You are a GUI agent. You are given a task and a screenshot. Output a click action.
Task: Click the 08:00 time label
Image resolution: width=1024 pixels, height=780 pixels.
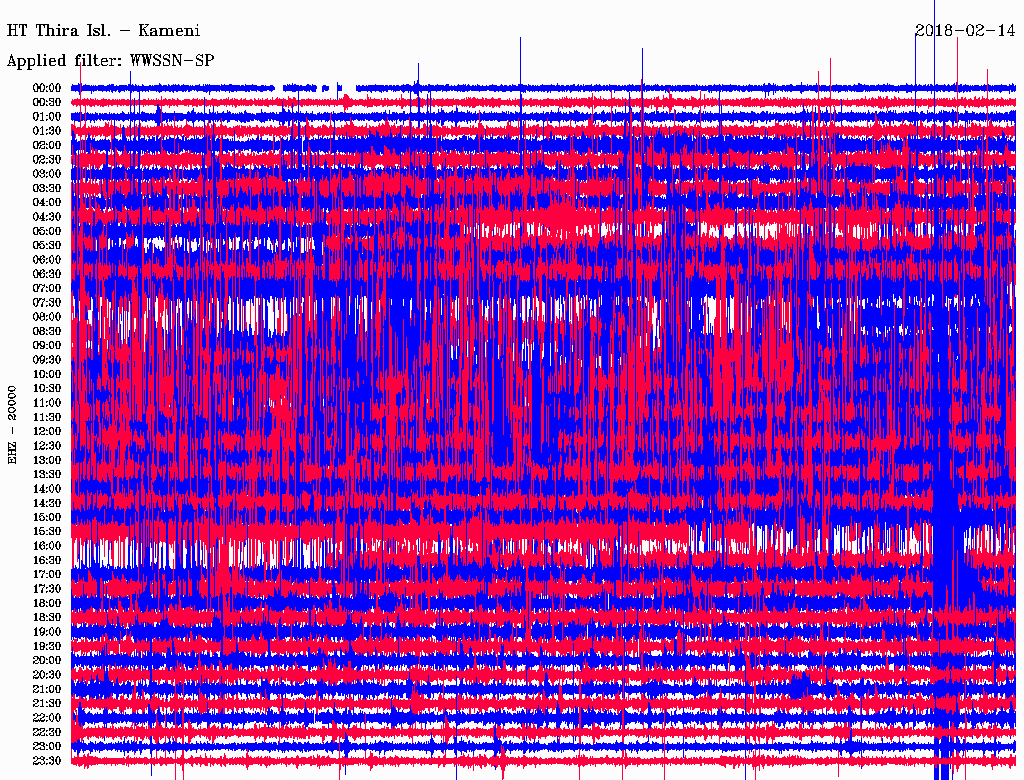tap(47, 317)
